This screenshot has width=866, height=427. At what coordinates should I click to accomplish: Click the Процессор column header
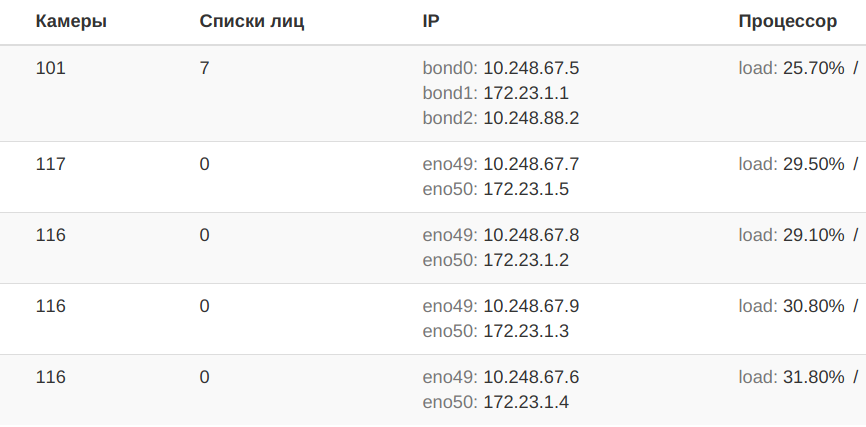[x=788, y=22]
